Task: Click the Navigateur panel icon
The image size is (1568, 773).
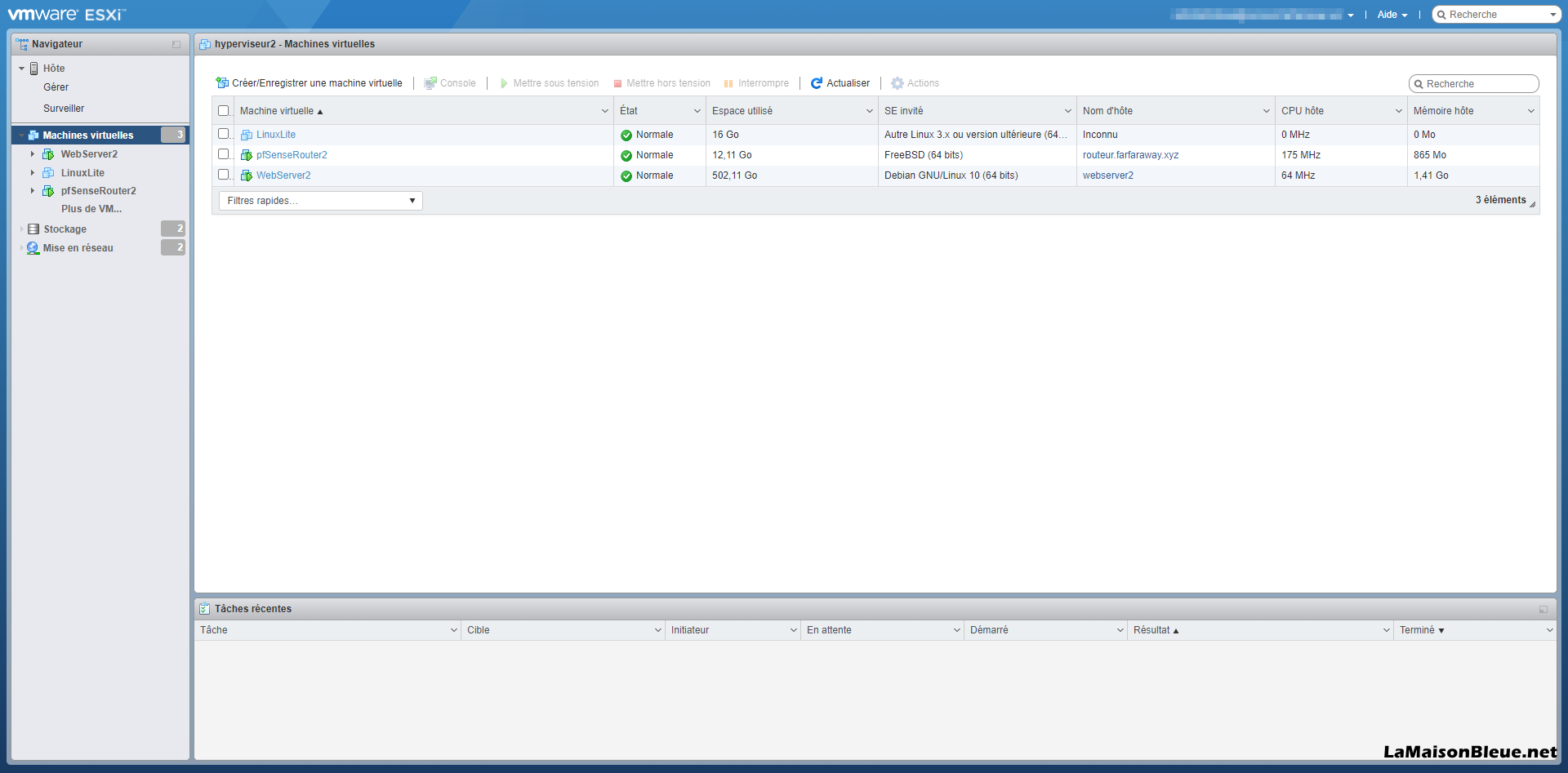Action: click(22, 44)
